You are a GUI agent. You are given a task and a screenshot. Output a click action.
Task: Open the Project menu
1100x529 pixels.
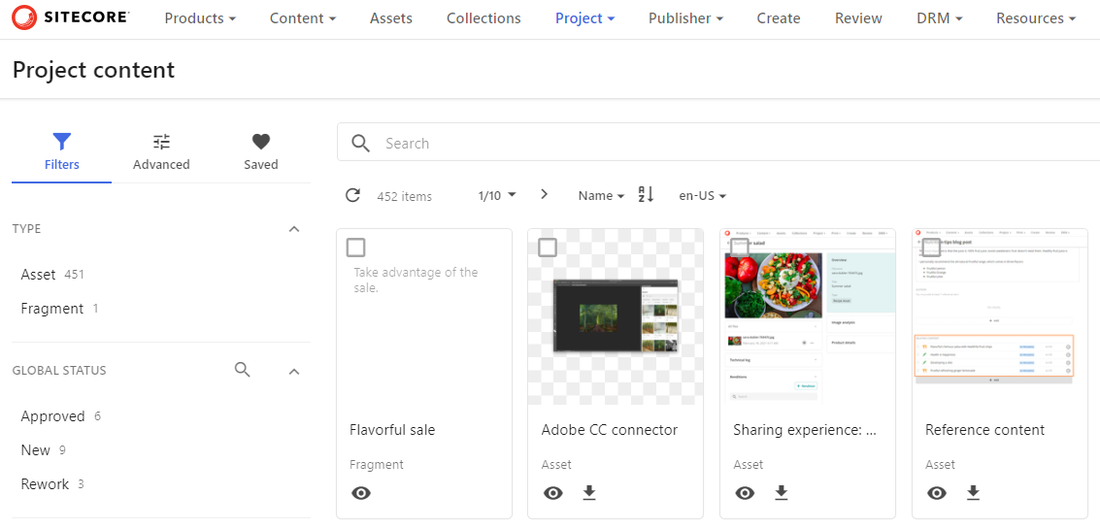click(x=585, y=18)
